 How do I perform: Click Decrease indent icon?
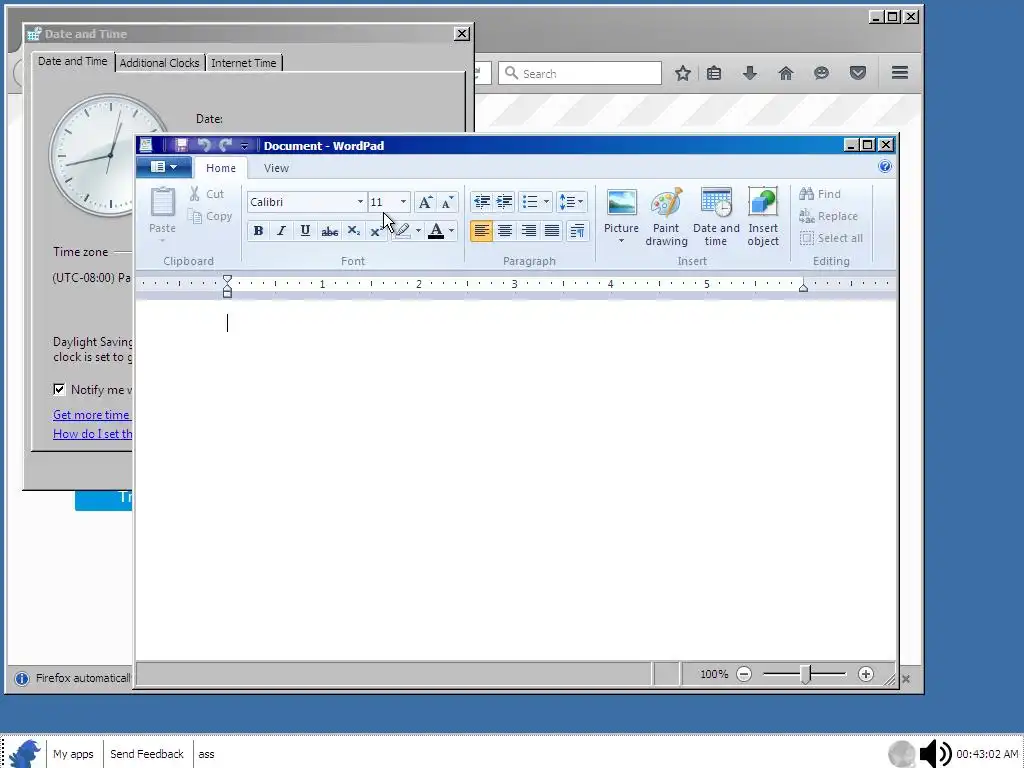pos(482,202)
